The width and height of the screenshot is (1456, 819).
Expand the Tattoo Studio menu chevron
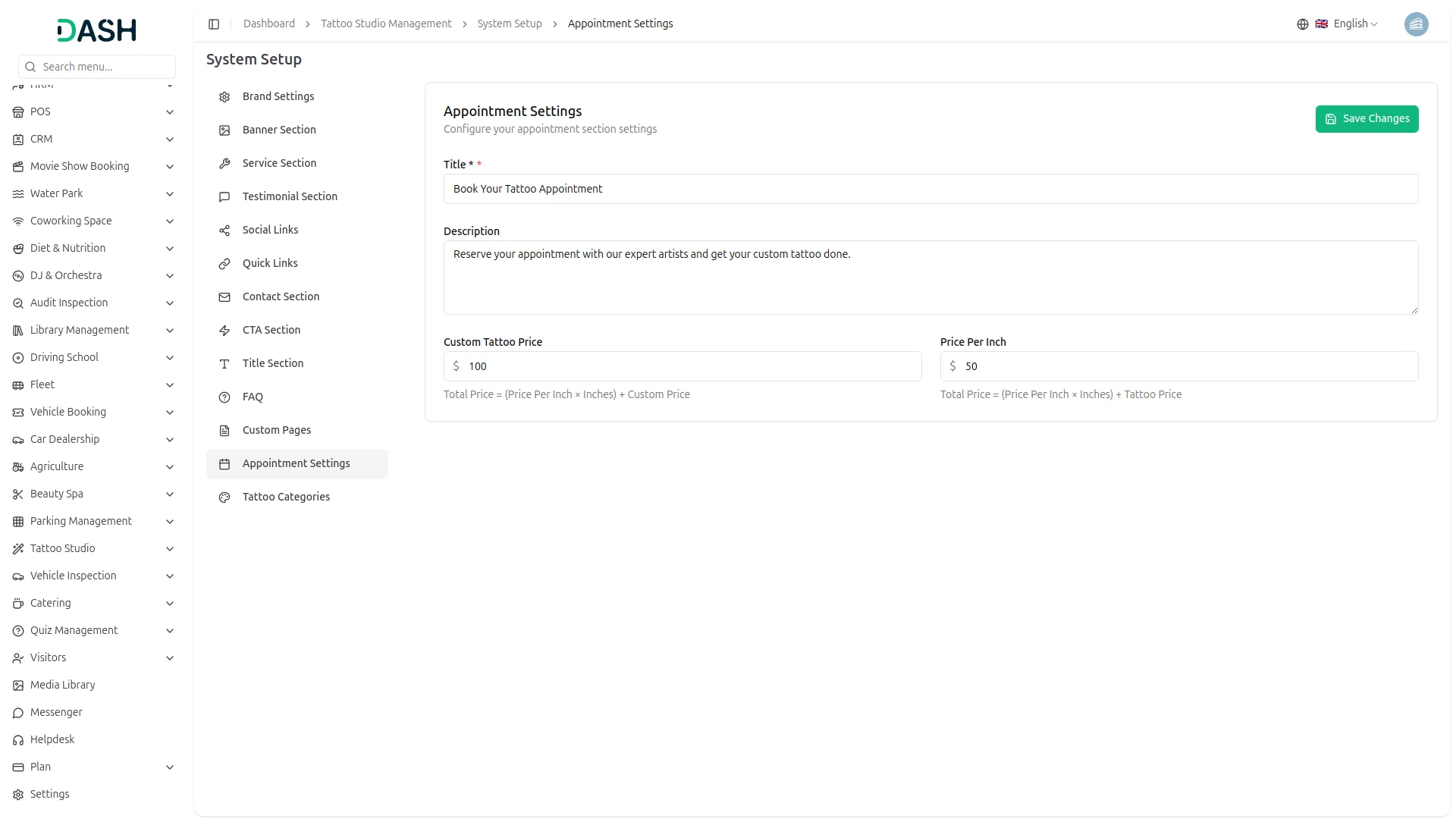click(x=170, y=549)
